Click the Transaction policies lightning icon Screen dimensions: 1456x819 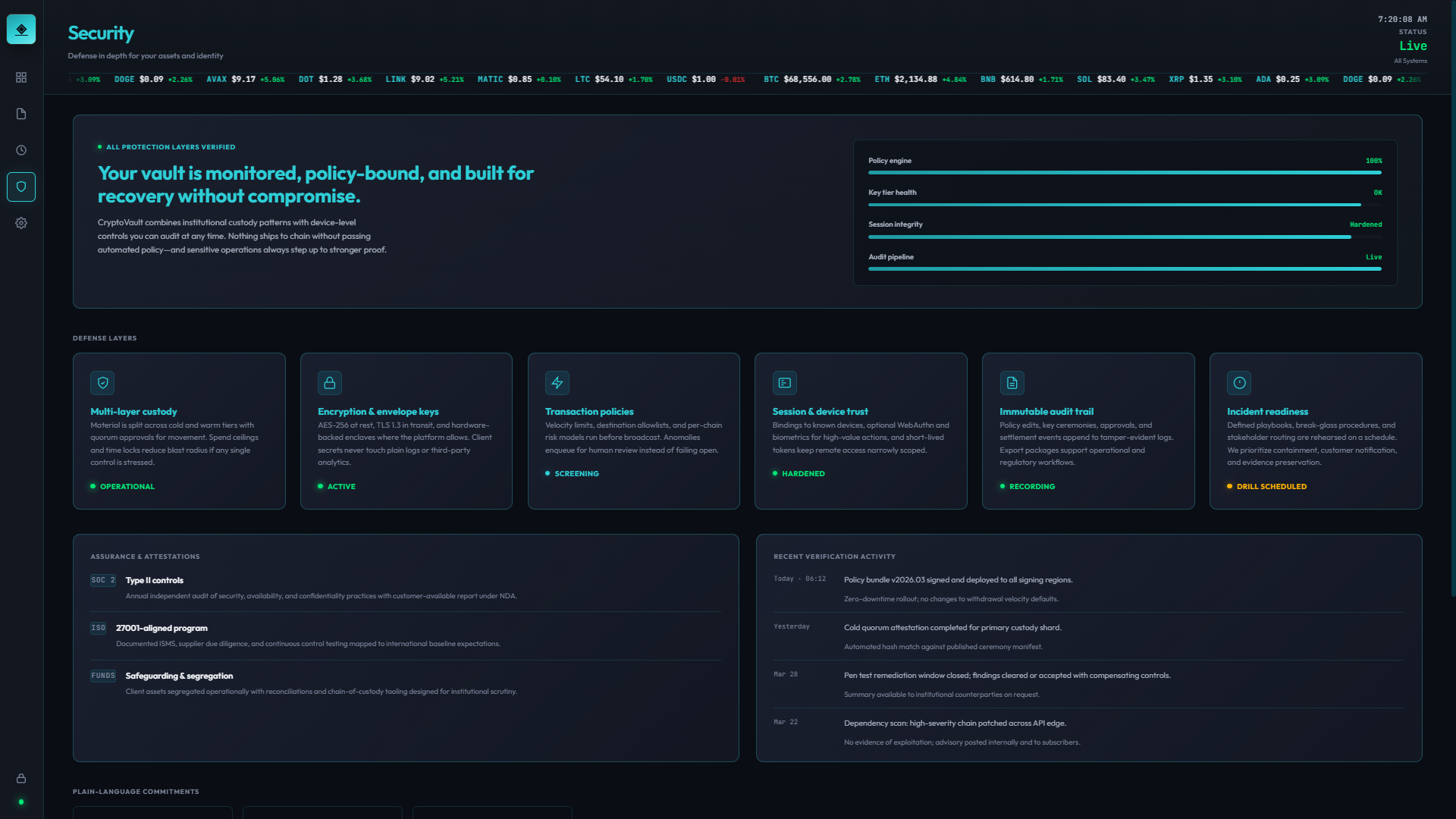click(x=557, y=383)
